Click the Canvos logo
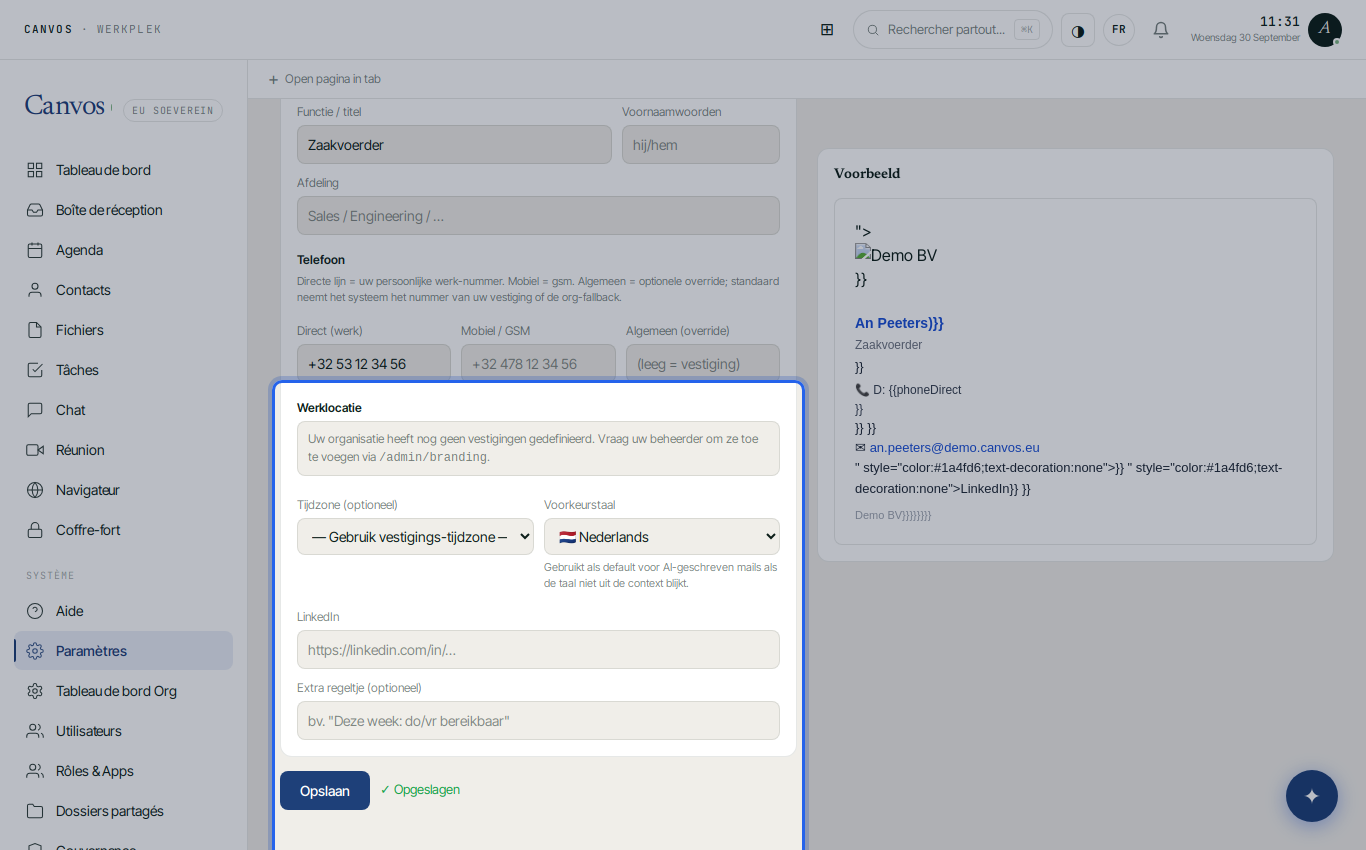Viewport: 1366px width, 850px height. tap(65, 105)
